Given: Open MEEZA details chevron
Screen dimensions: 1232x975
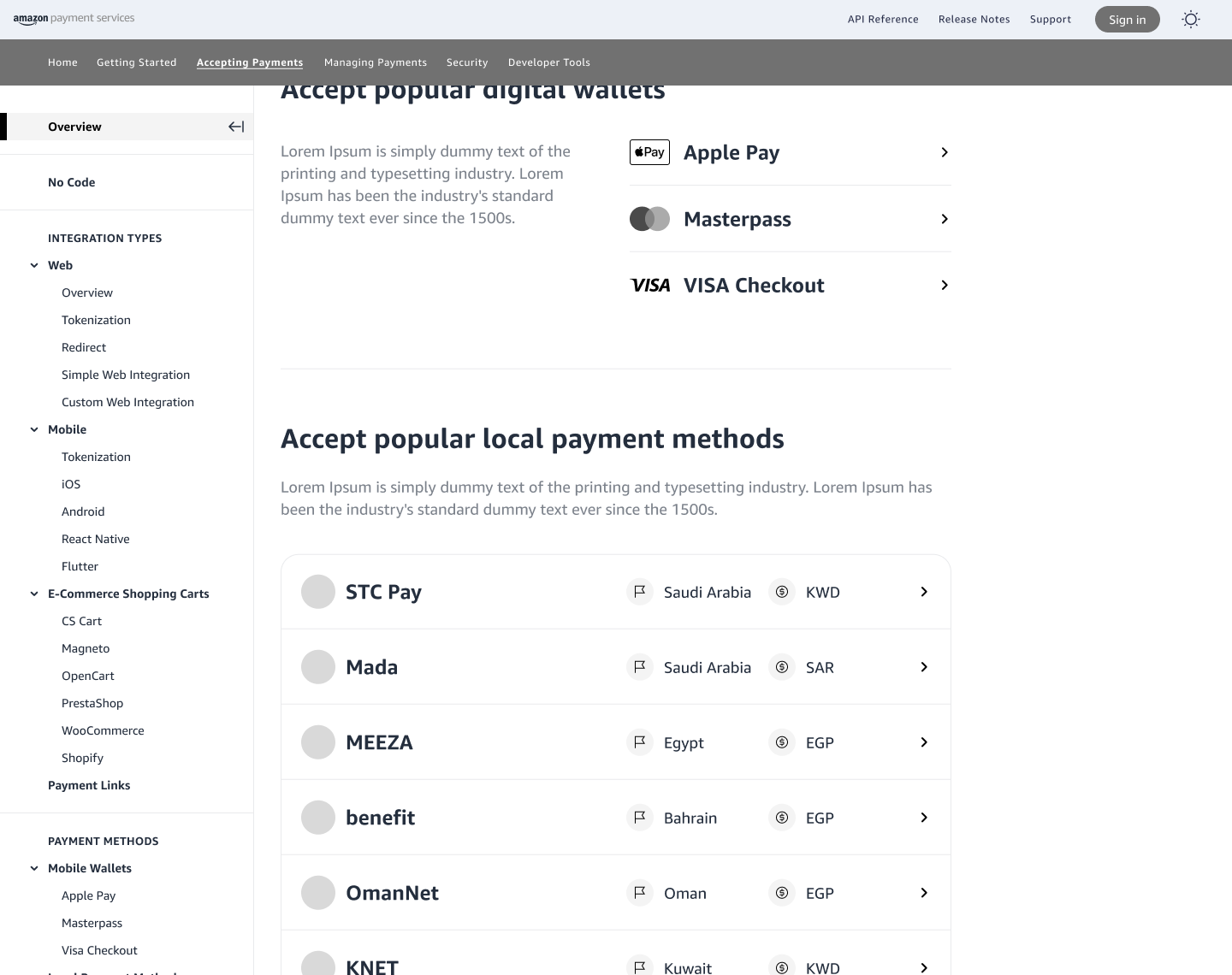Looking at the screenshot, I should (x=924, y=742).
